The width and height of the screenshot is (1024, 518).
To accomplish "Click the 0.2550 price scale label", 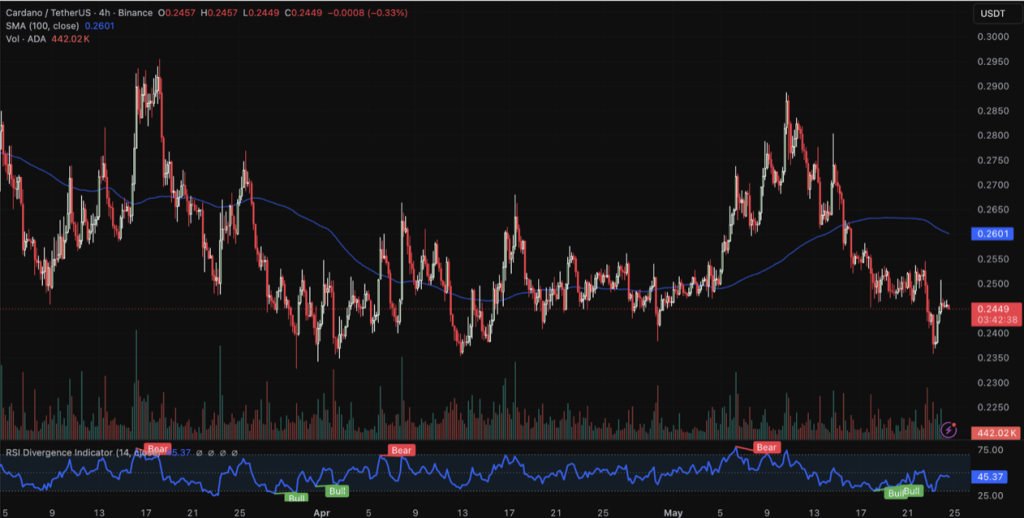I will coord(992,259).
